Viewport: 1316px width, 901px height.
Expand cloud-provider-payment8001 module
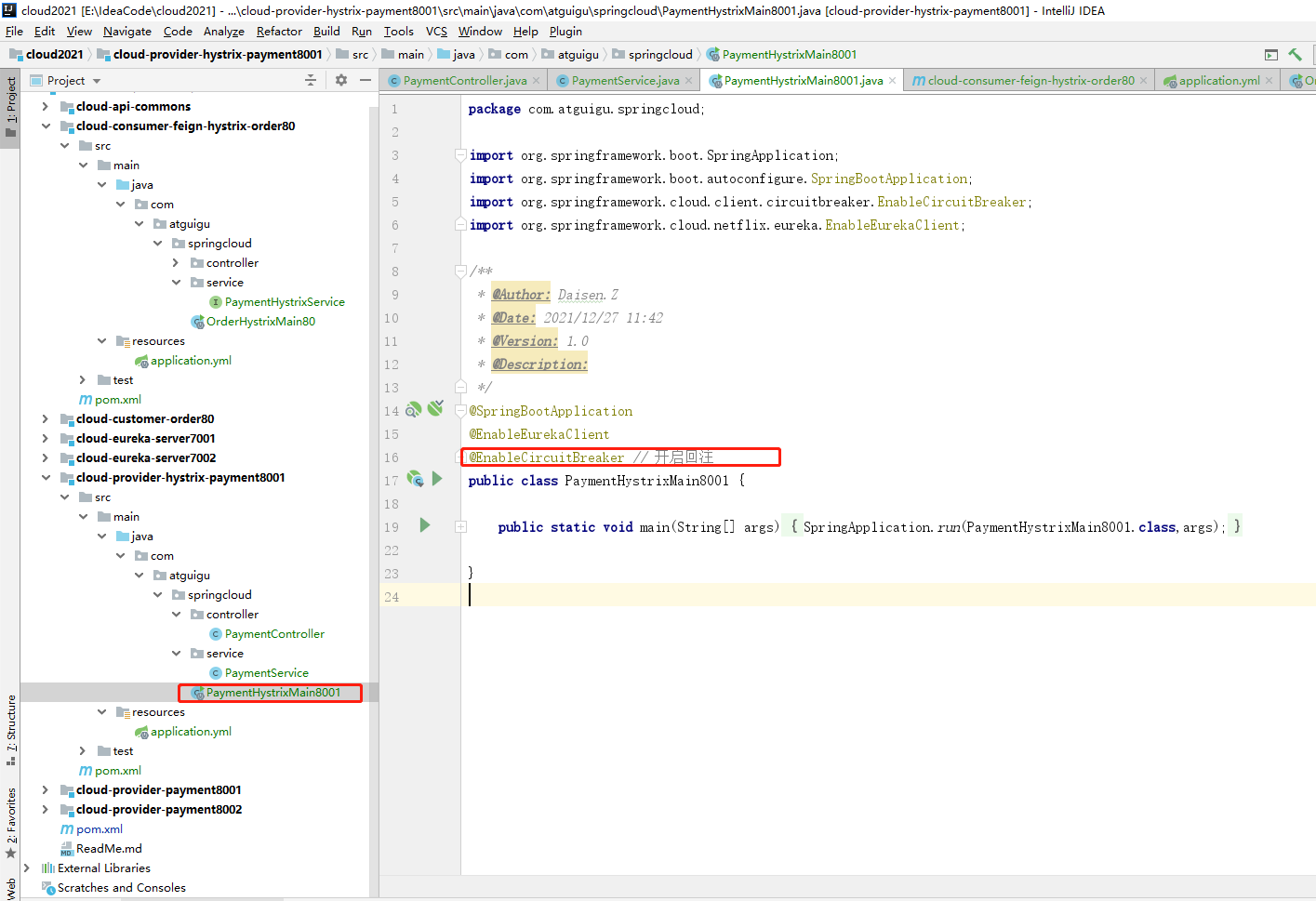[x=45, y=790]
